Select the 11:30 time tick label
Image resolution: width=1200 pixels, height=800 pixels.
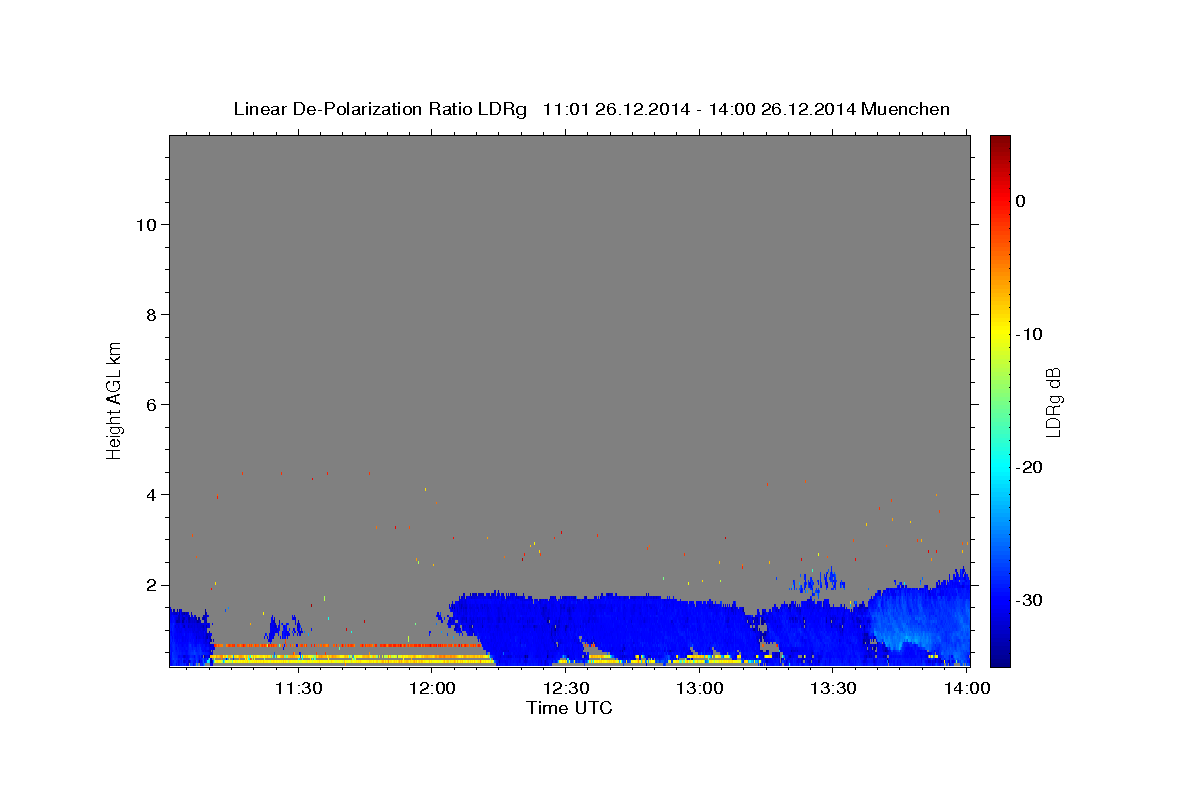pyautogui.click(x=298, y=688)
